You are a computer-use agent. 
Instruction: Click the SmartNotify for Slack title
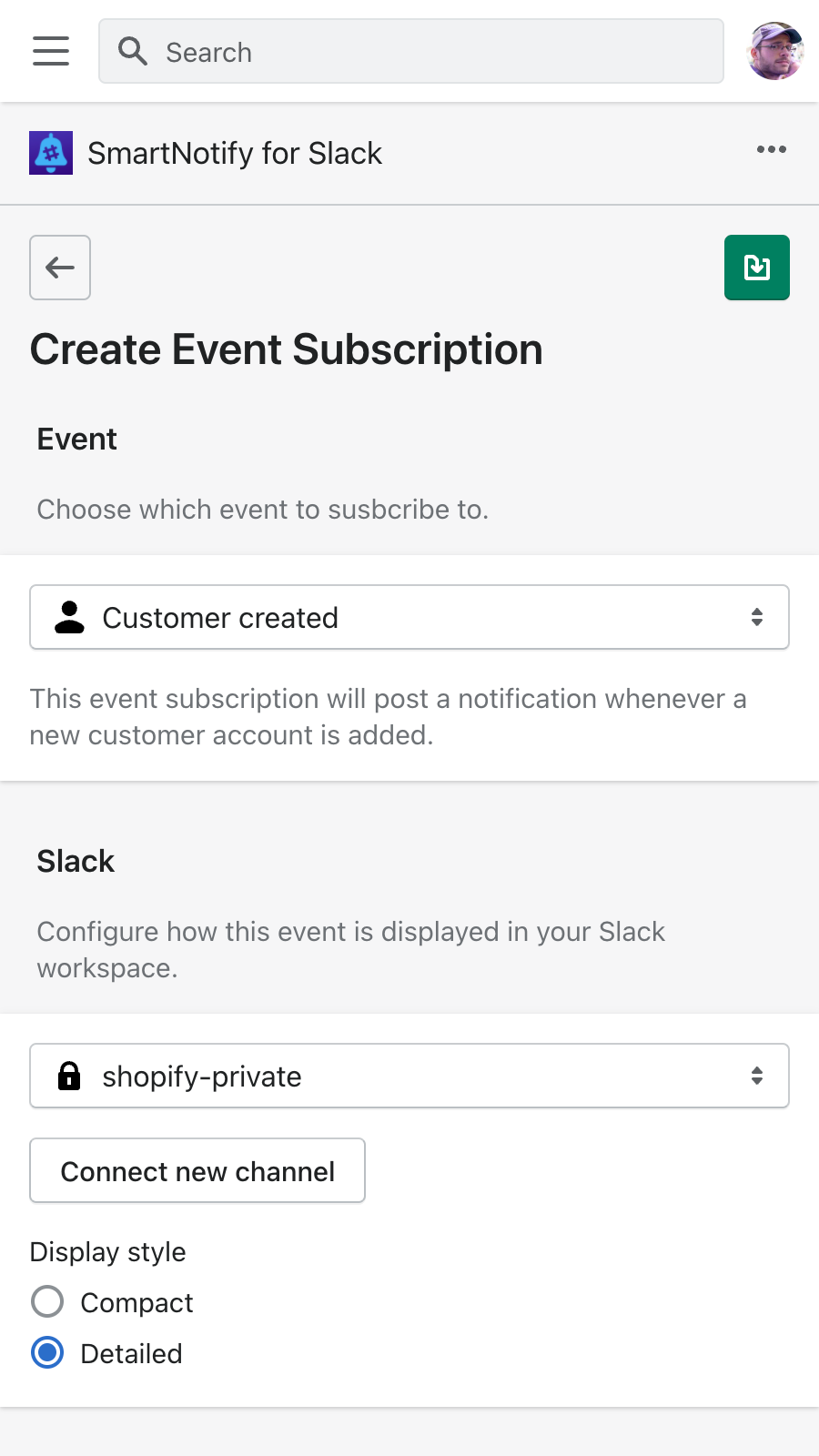[235, 154]
